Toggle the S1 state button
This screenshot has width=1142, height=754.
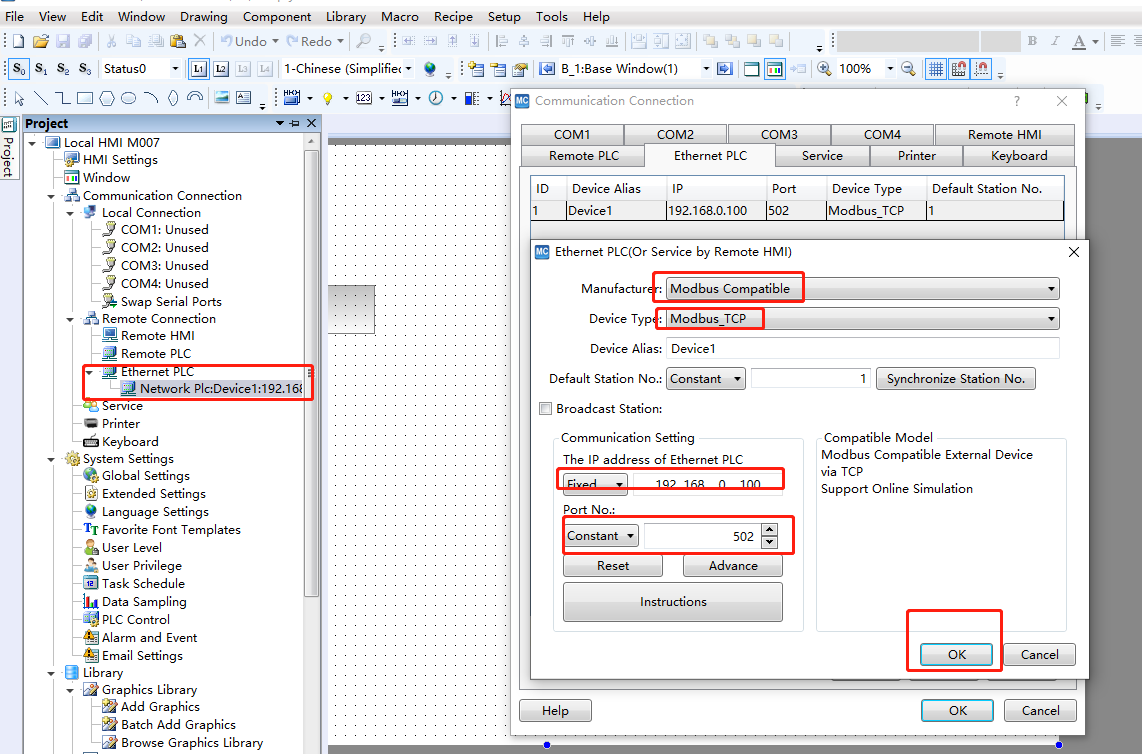(x=41, y=69)
